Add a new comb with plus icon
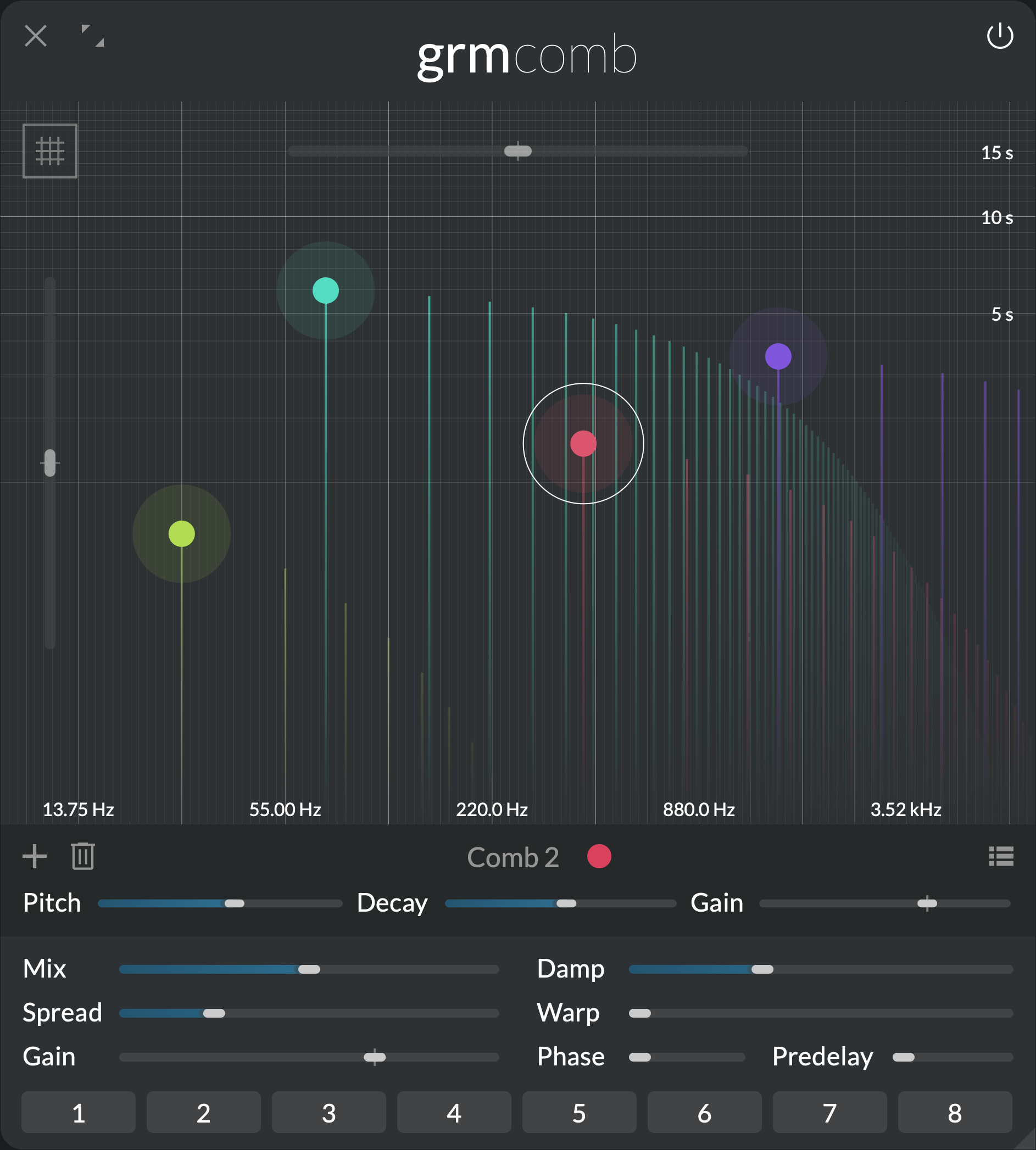This screenshot has height=1150, width=1036. coord(35,856)
